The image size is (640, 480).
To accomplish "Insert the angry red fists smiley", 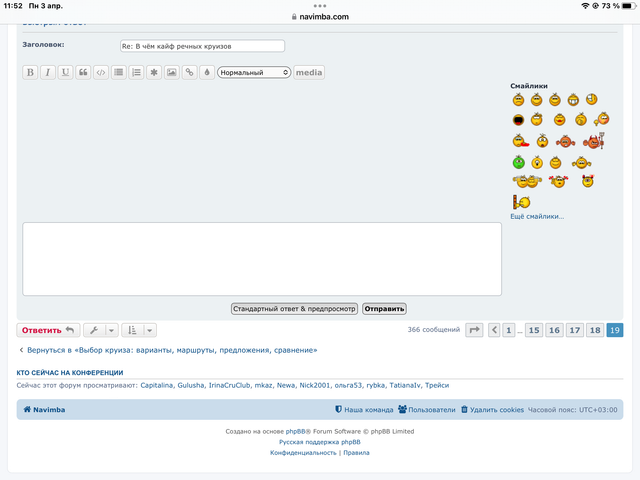I will (566, 142).
